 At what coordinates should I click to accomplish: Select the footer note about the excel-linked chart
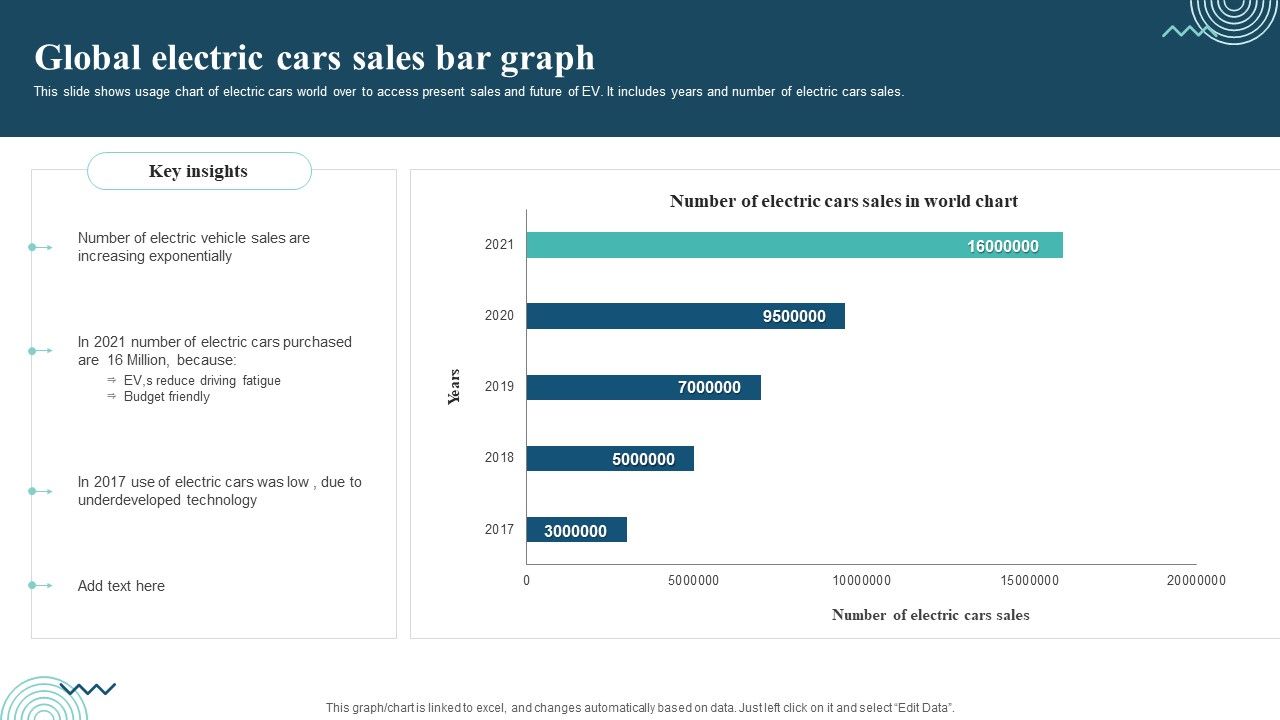(640, 707)
